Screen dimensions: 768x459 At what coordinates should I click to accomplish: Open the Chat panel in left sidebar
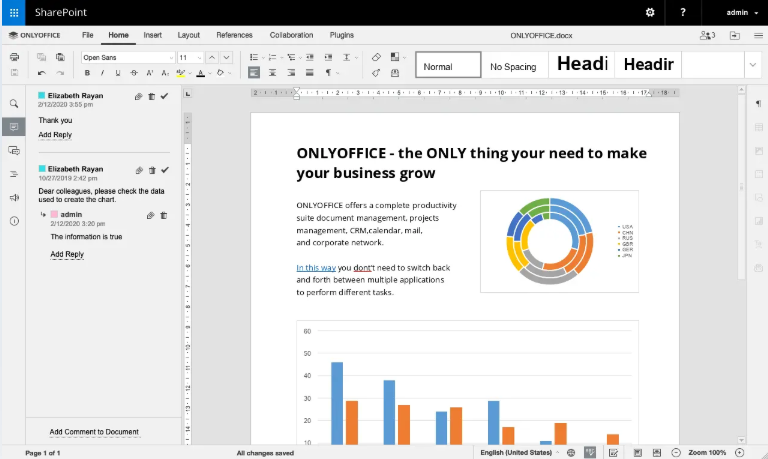14,150
